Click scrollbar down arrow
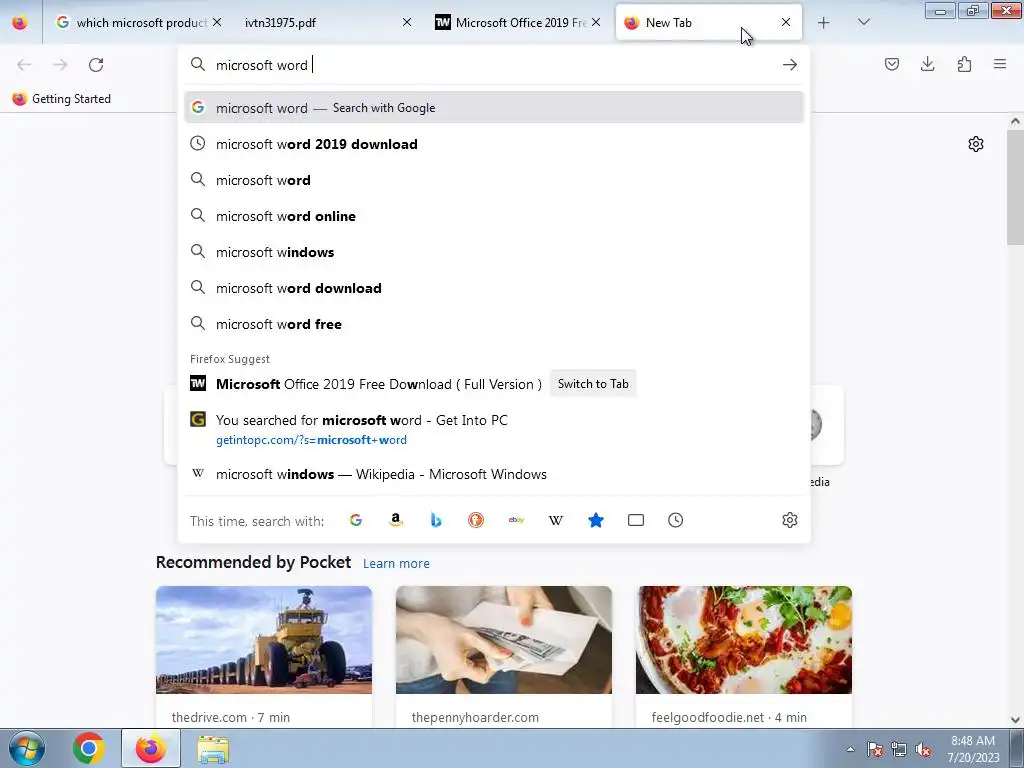 coord(1015,720)
